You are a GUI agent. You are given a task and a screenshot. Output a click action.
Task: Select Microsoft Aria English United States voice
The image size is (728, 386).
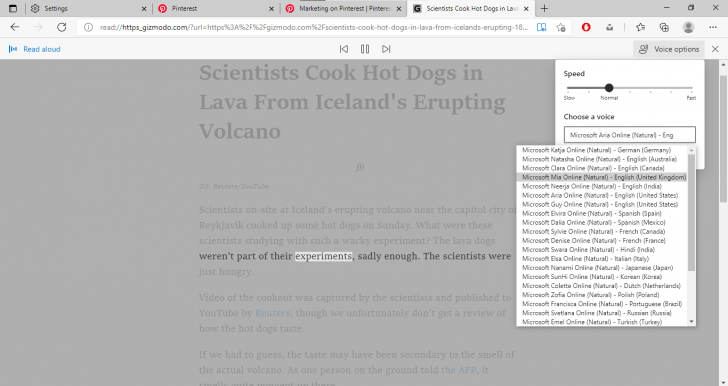[602, 195]
